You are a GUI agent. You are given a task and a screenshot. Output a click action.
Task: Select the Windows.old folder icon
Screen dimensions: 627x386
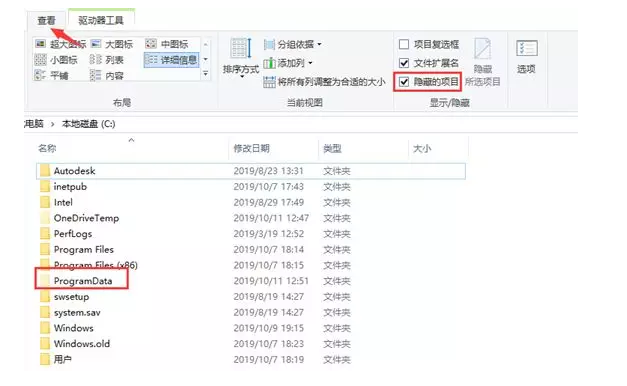tap(45, 344)
